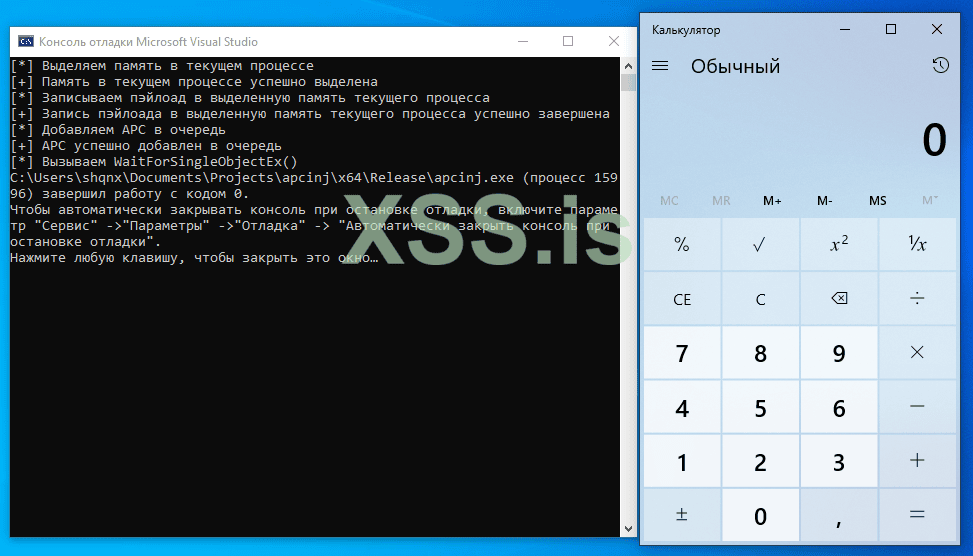Click digit 1 on calculator
This screenshot has height=556, width=973.
click(682, 460)
